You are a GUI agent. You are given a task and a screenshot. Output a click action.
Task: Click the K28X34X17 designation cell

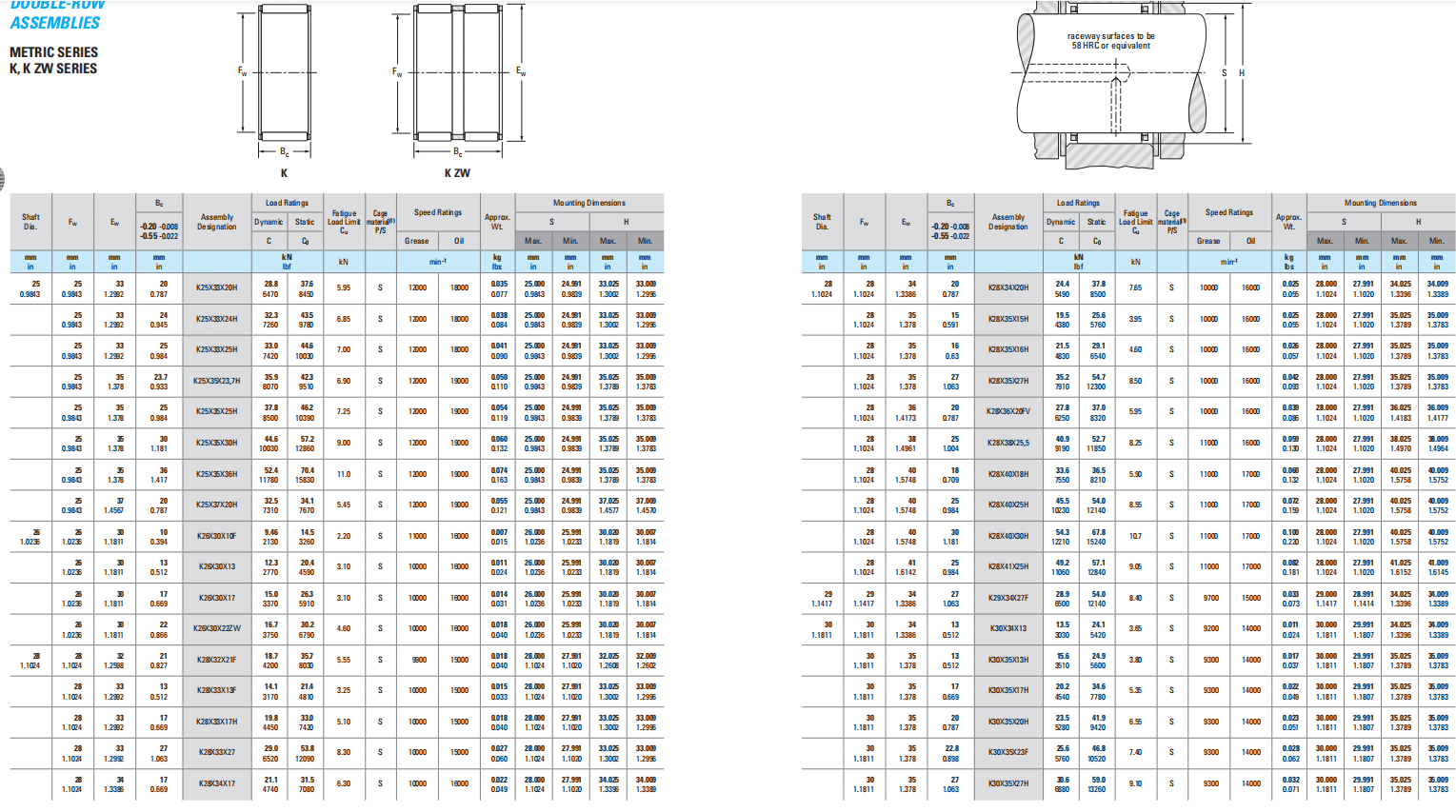pyautogui.click(x=217, y=783)
